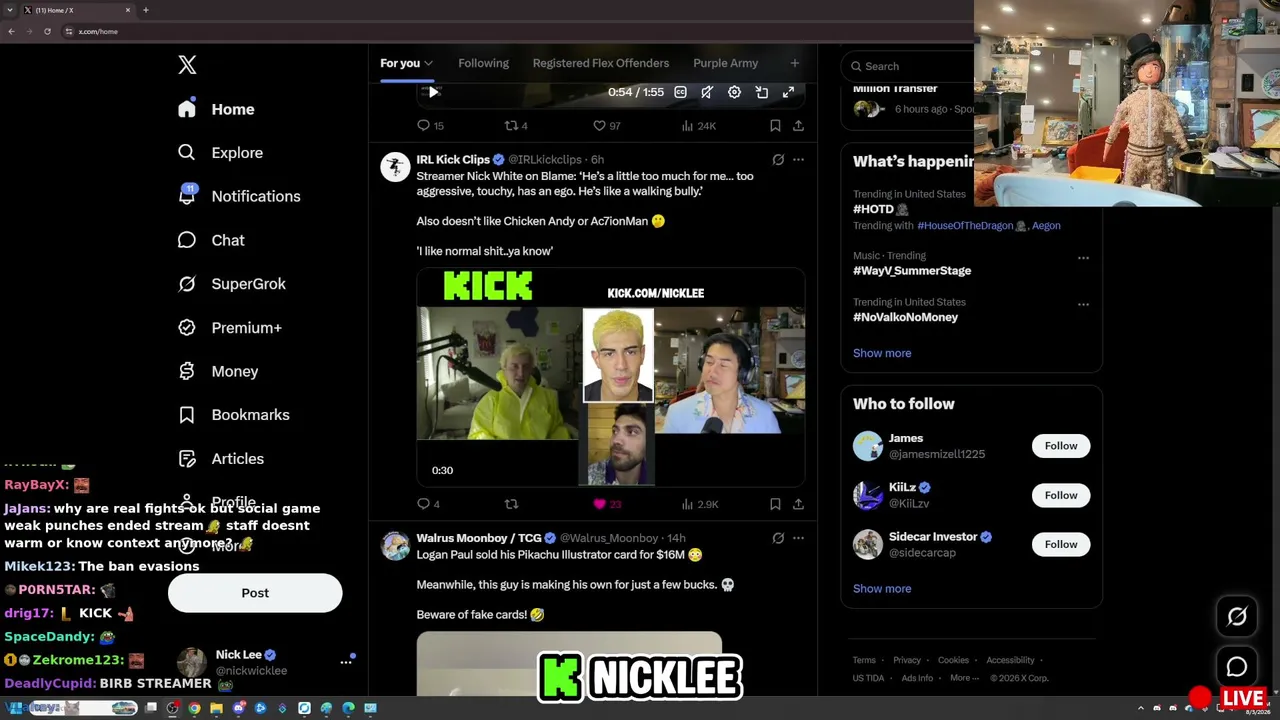Open Walrus Moonboy / TCG profile
The width and height of the screenshot is (1280, 720).
(479, 538)
